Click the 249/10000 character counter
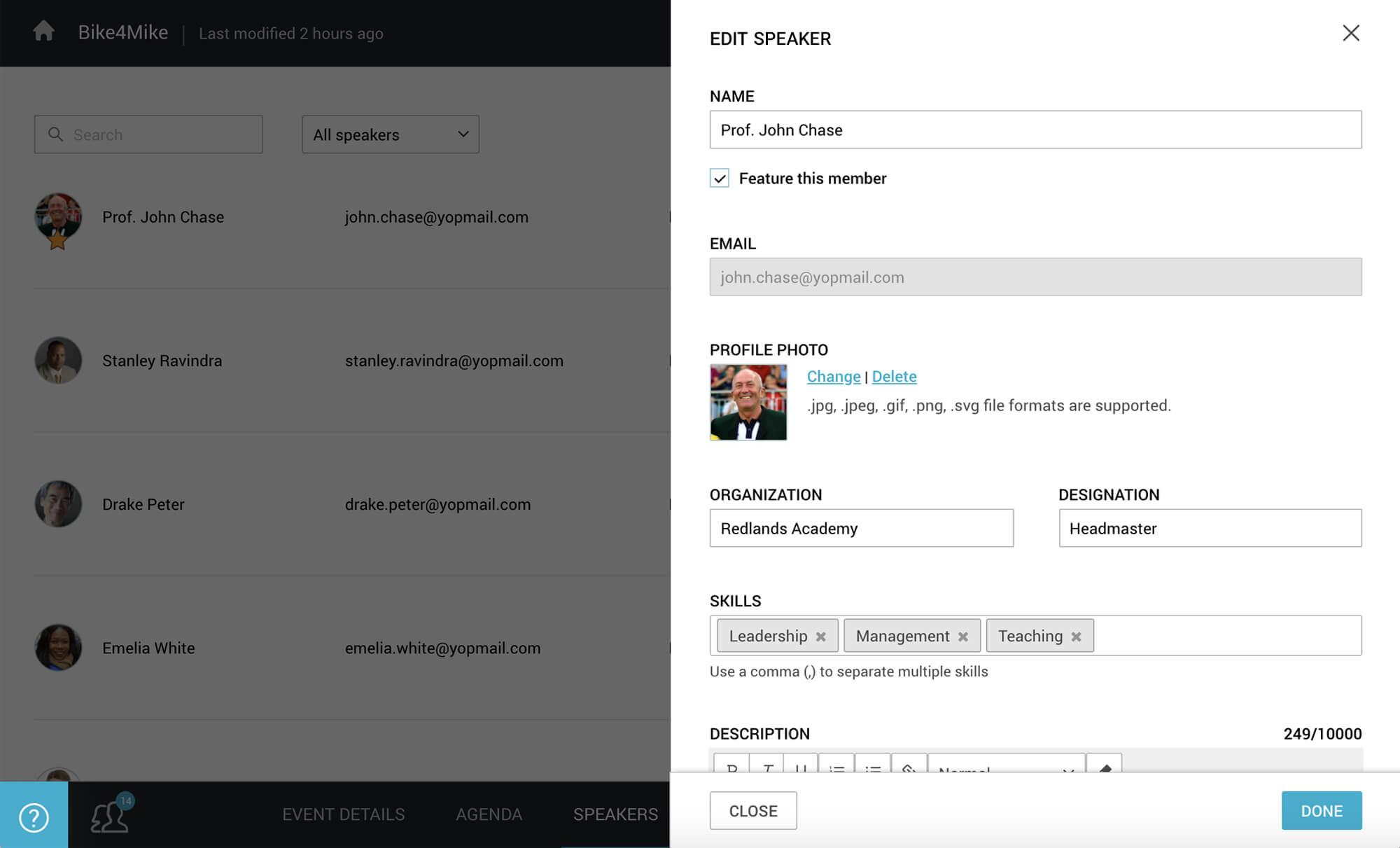 [1322, 733]
